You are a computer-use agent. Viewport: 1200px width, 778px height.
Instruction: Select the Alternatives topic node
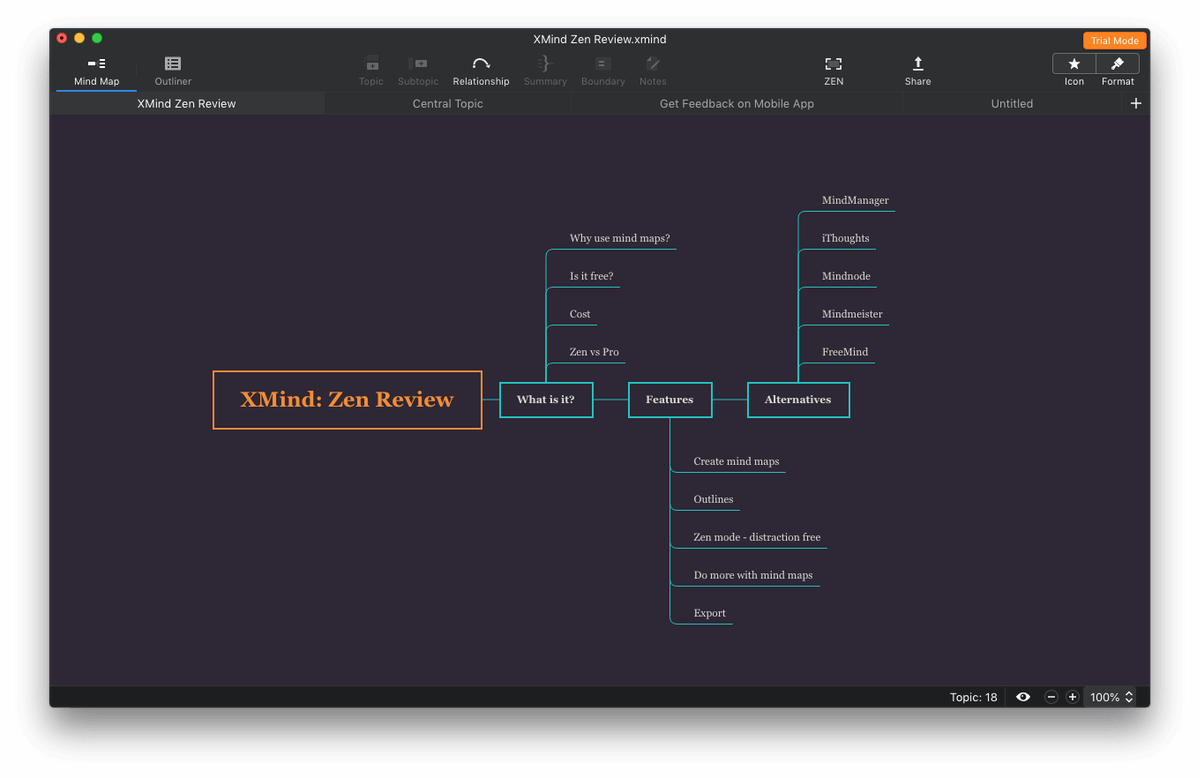click(x=798, y=400)
